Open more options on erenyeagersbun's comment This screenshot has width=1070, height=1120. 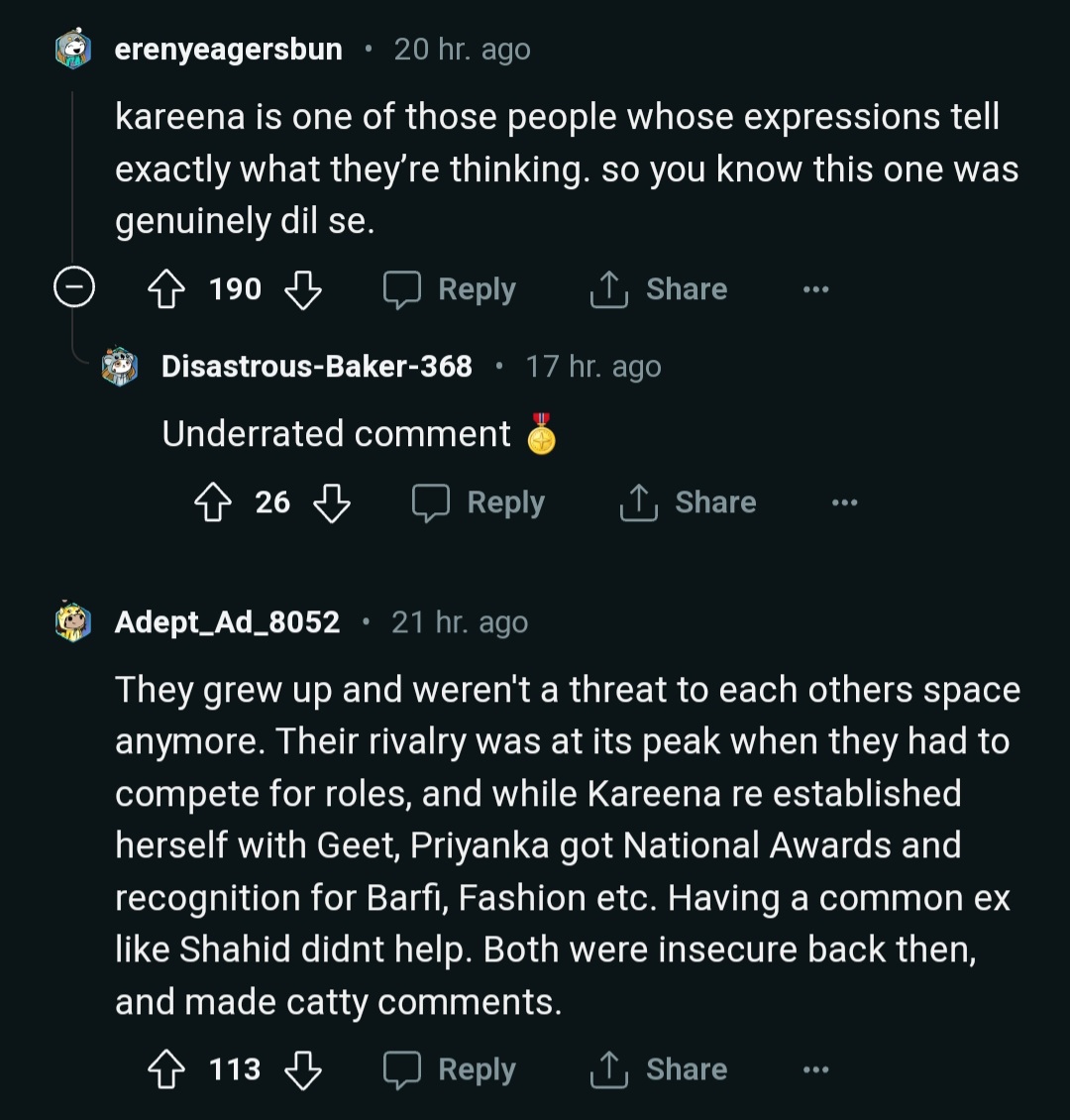(x=815, y=289)
